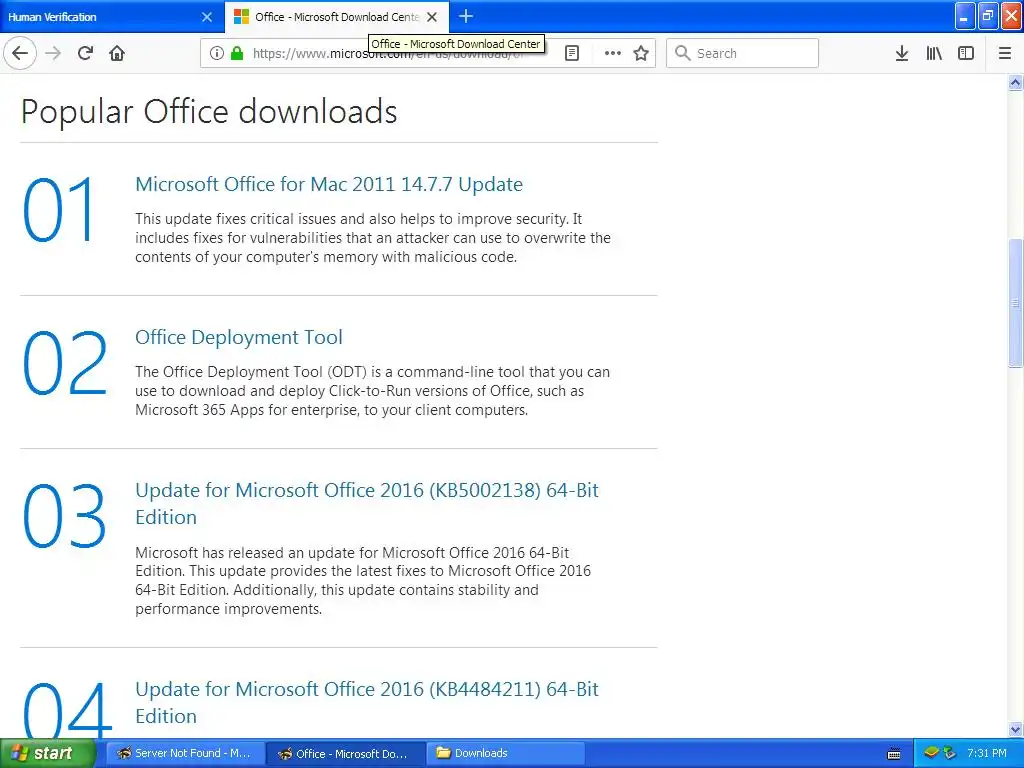Viewport: 1024px width, 768px height.
Task: Select the Office - Microsoft Download Center tab
Action: [336, 17]
